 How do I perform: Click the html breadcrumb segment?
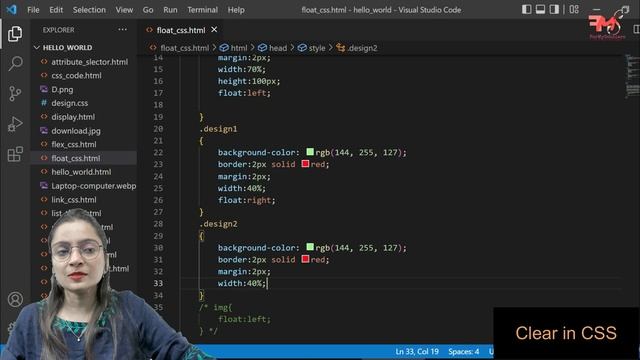(239, 48)
